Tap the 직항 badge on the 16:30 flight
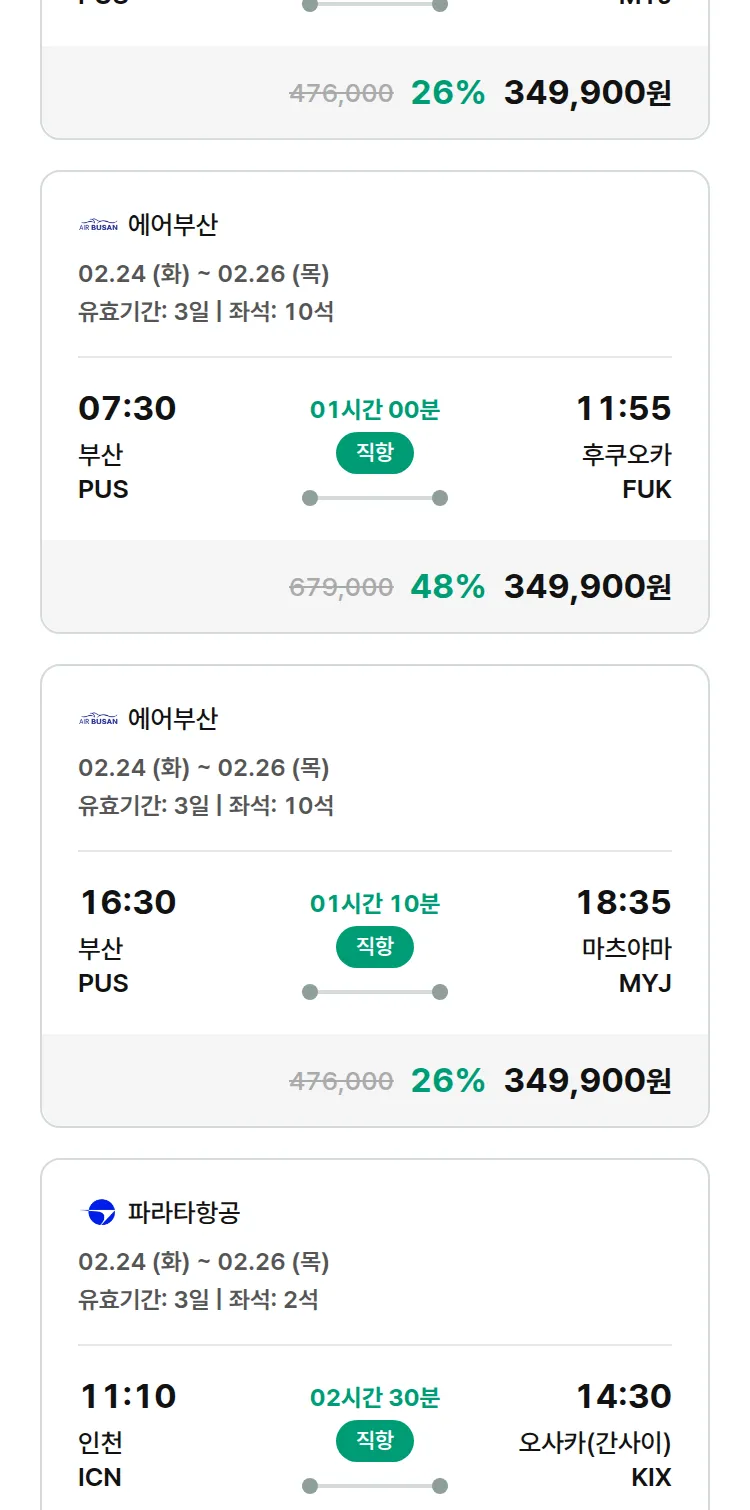Screen dimensions: 750x1510 click(x=375, y=947)
